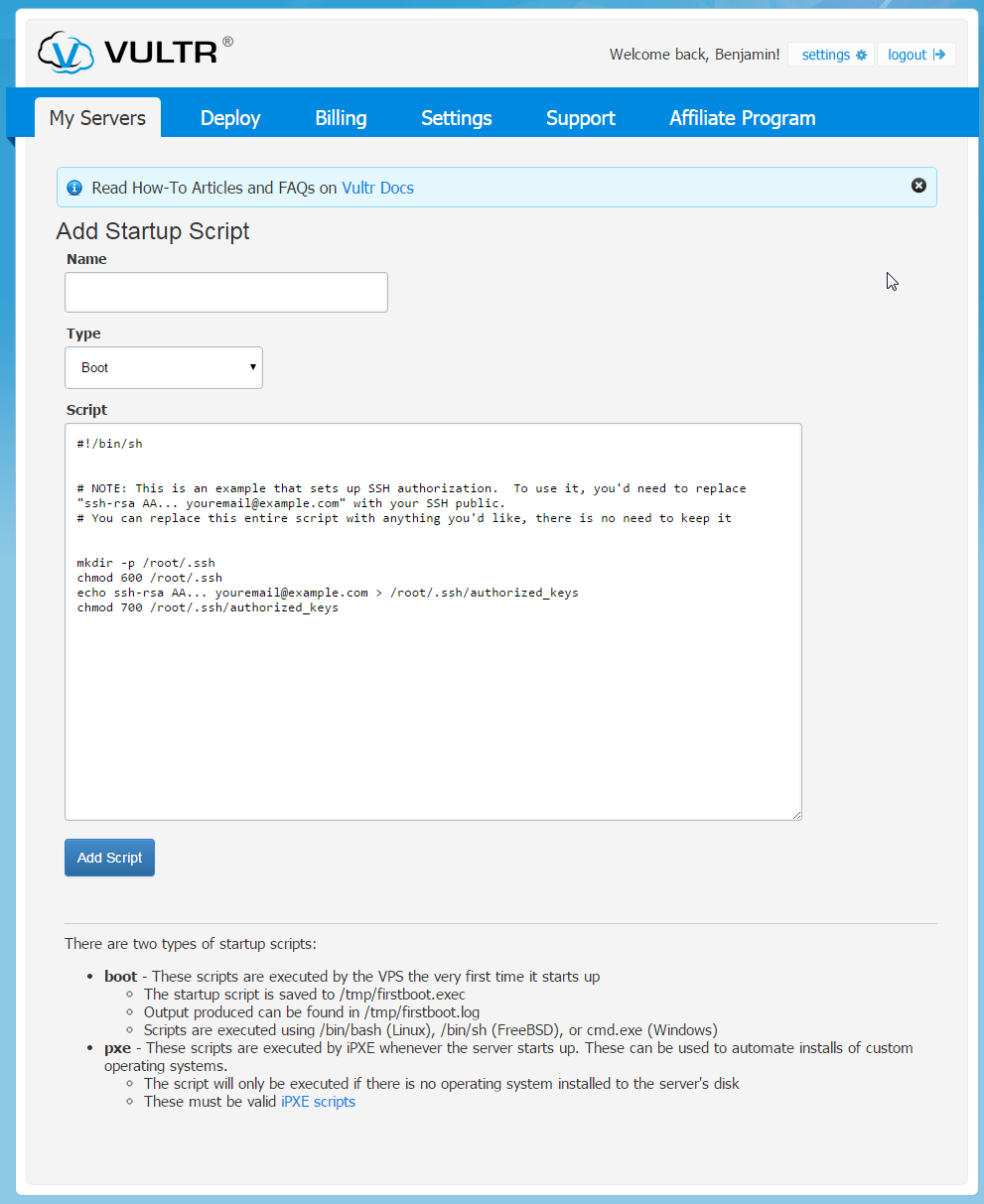Dismiss the Vultr Docs announcement banner
Viewport: 984px width, 1204px height.
[x=918, y=185]
